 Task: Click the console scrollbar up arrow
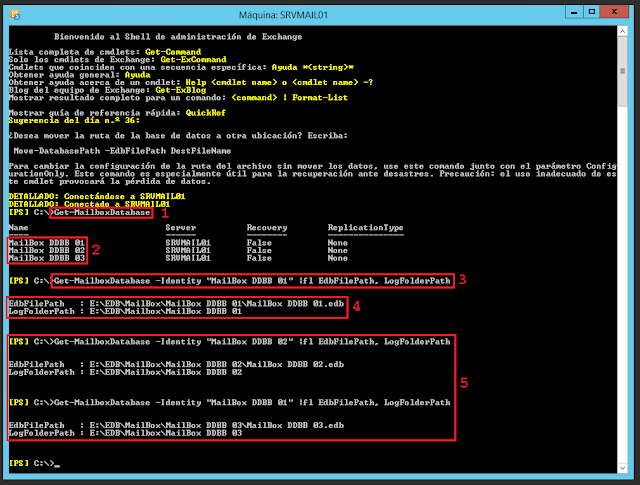point(622,31)
